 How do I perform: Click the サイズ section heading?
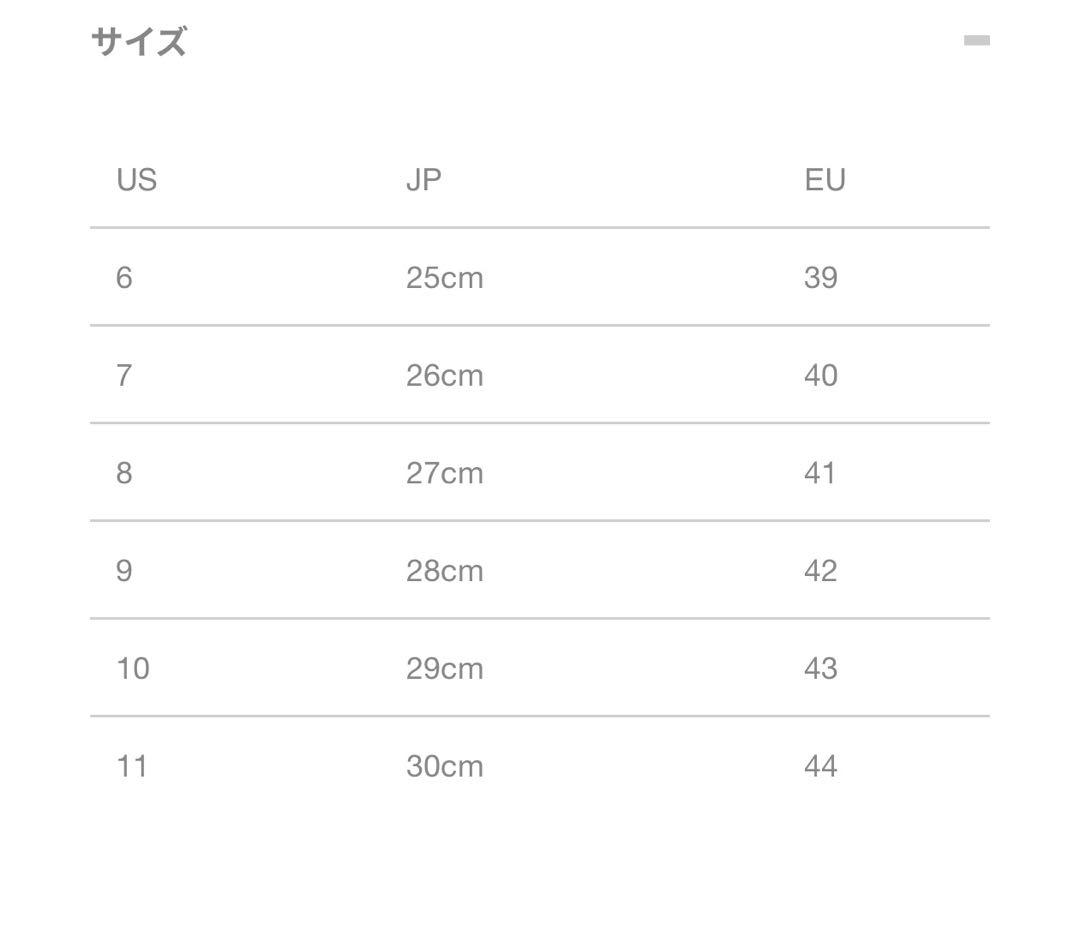click(x=139, y=42)
